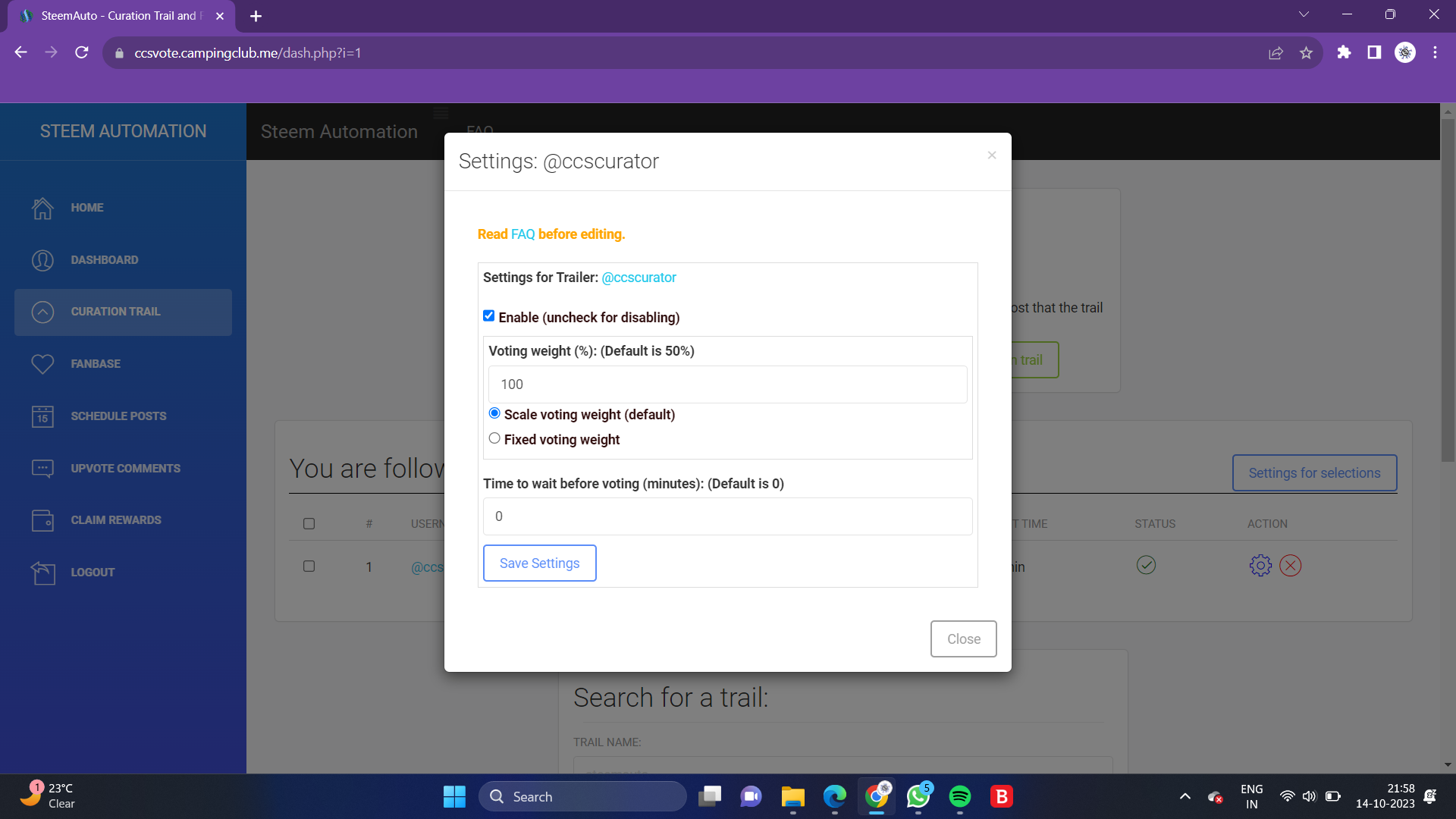Show hidden system tray icons
The image size is (1456, 819).
coord(1185,796)
